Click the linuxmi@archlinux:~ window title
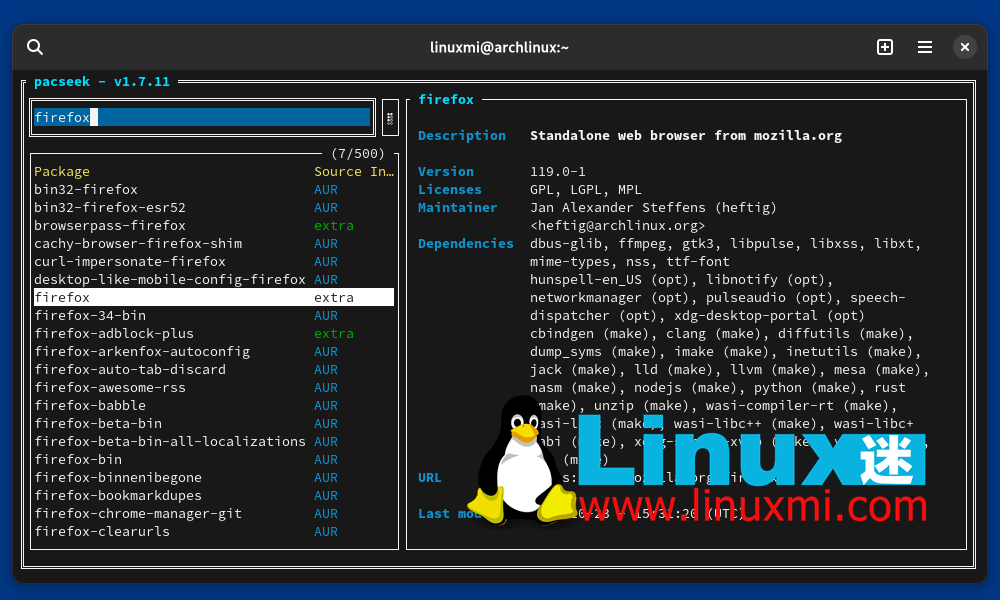The height and width of the screenshot is (600, 1000). [x=499, y=47]
